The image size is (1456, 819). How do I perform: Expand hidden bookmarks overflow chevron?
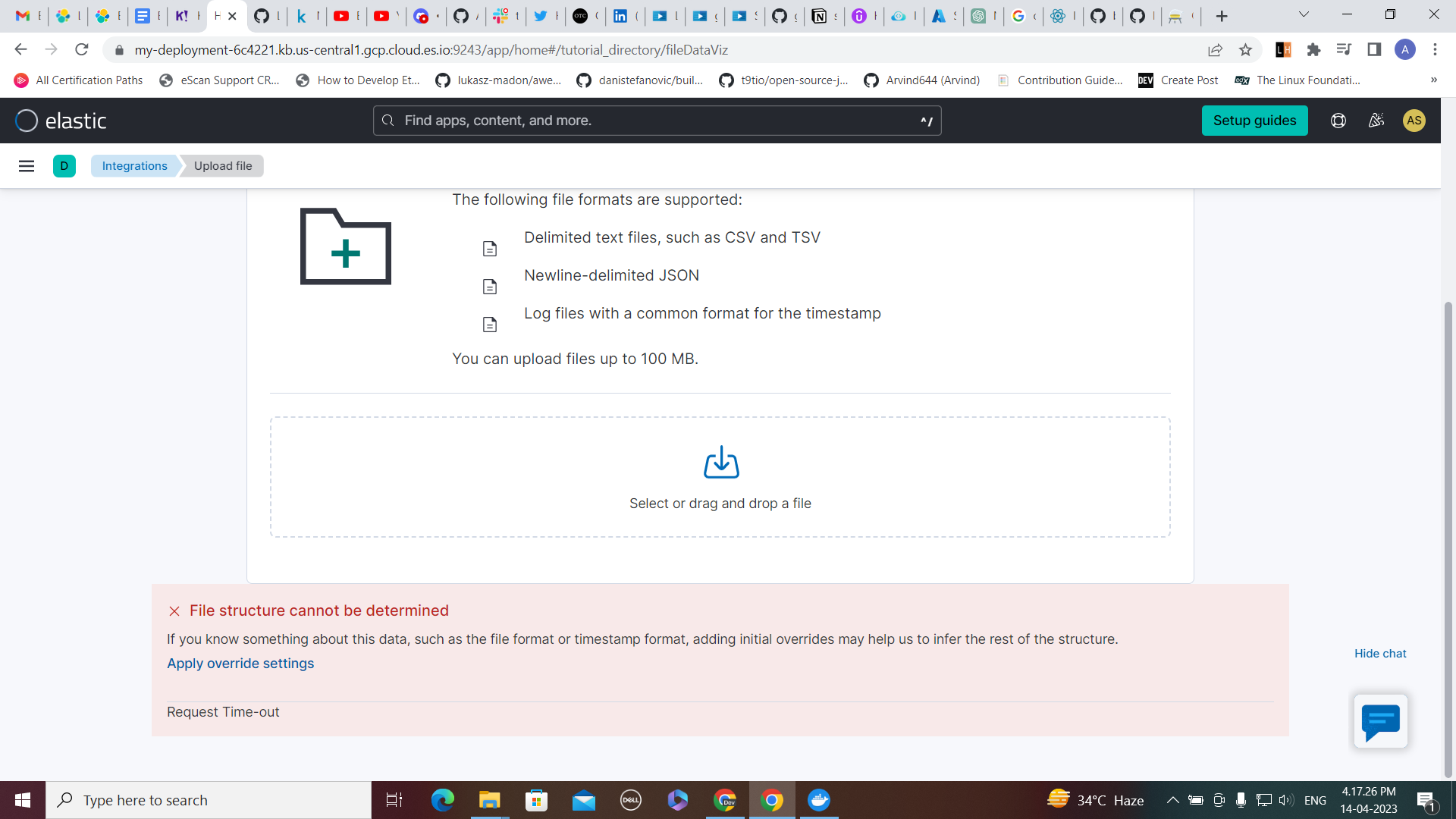pos(1433,80)
